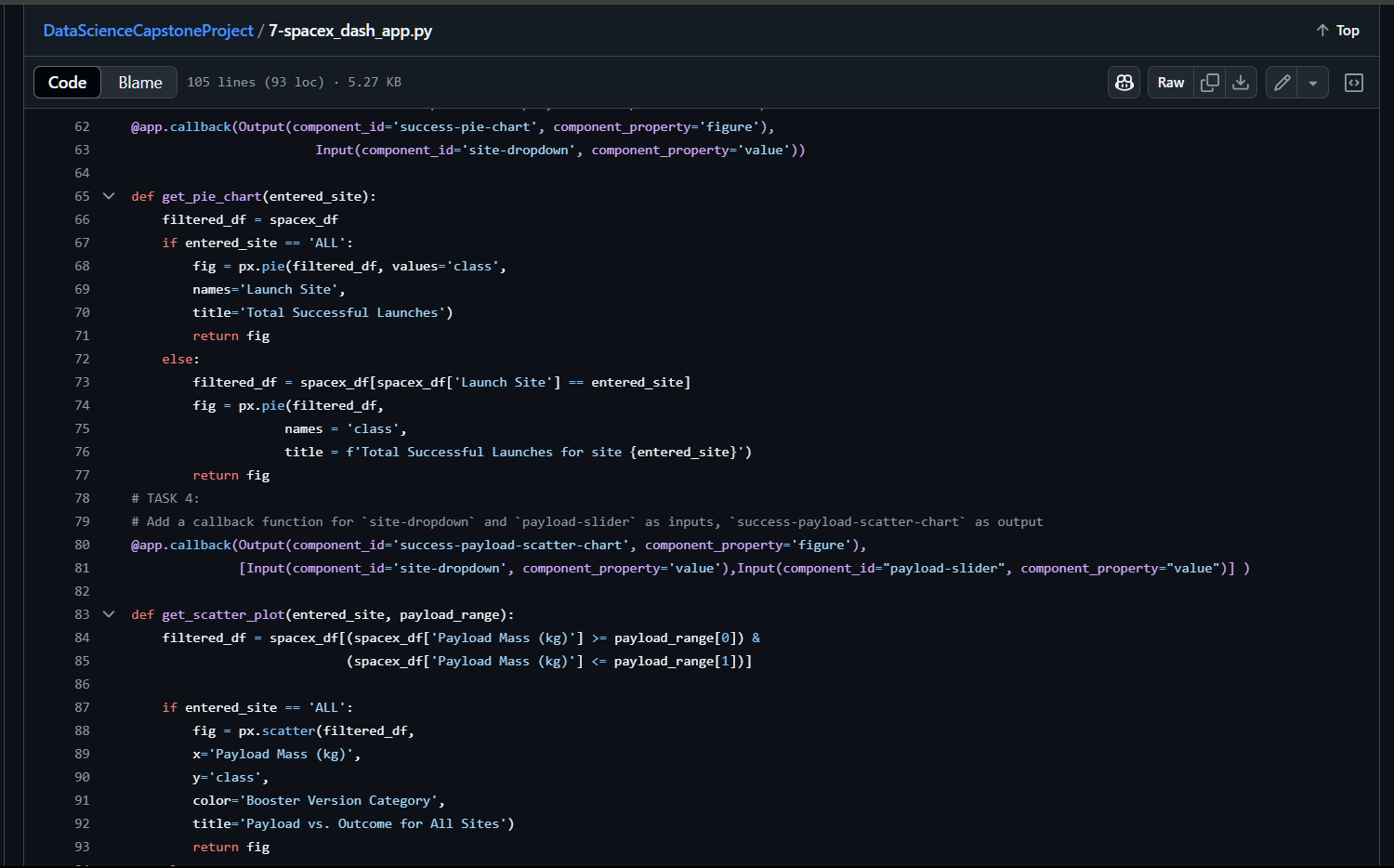This screenshot has width=1394, height=868.
Task: Select line number 62
Action: point(82,126)
